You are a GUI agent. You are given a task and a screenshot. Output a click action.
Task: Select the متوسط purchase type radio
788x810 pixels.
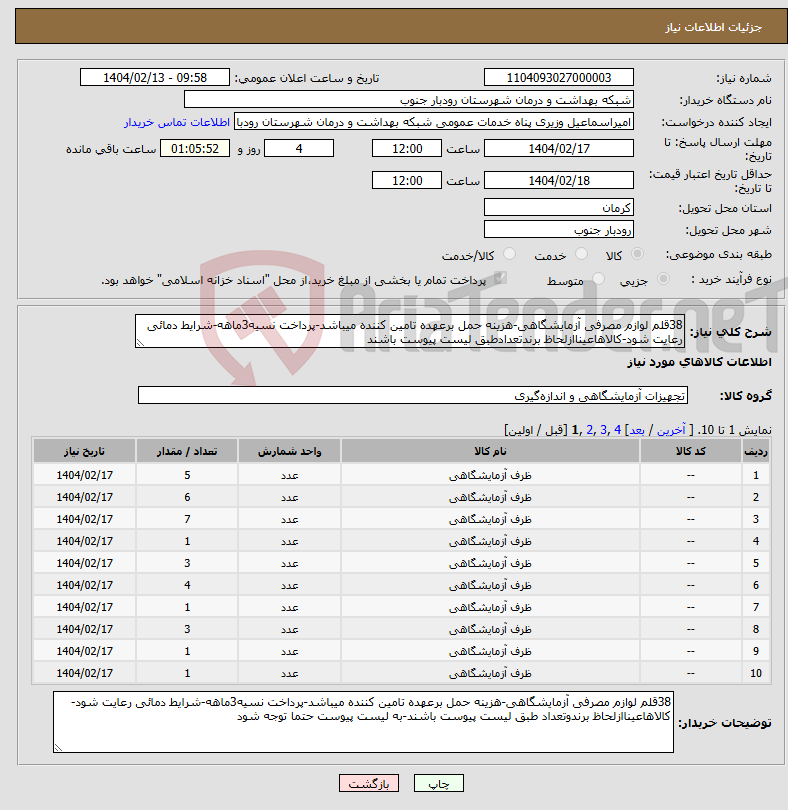coord(598,279)
